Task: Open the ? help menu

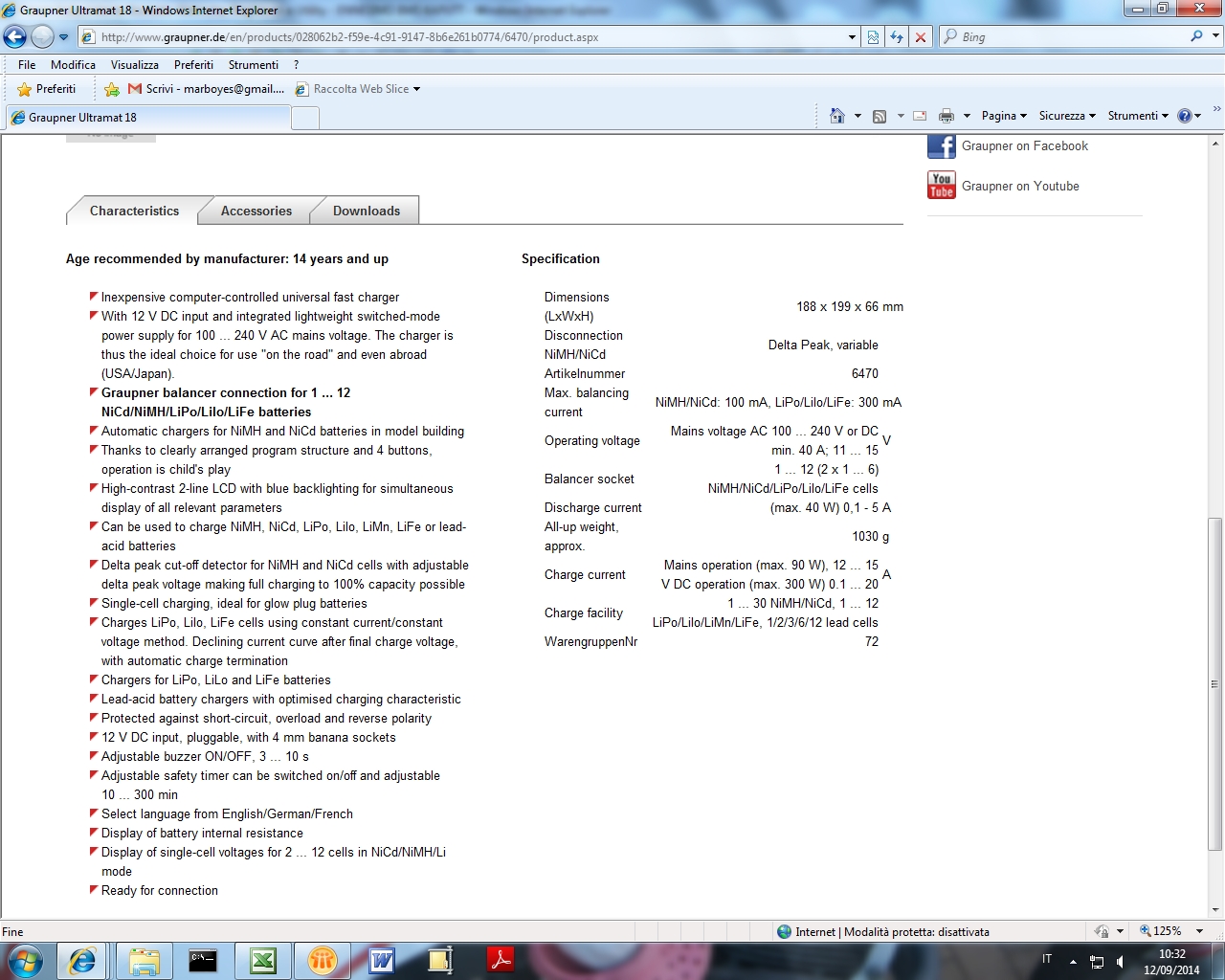Action: [x=297, y=65]
